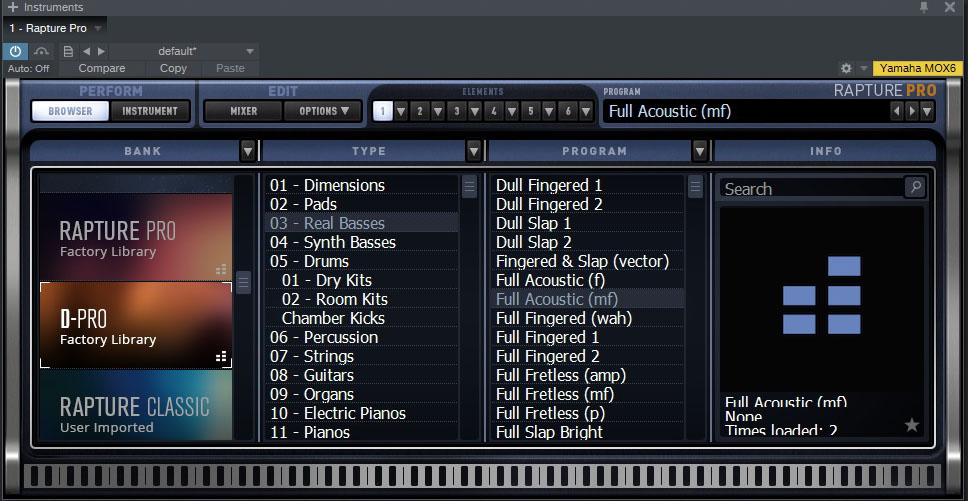
Task: Load the Fingered & Slap (vector) program
Action: (x=588, y=262)
